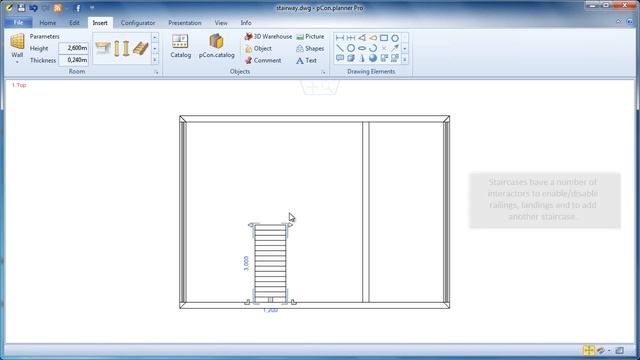Select the ellipse drawing tool
This screenshot has width=640, height=360.
point(362,48)
